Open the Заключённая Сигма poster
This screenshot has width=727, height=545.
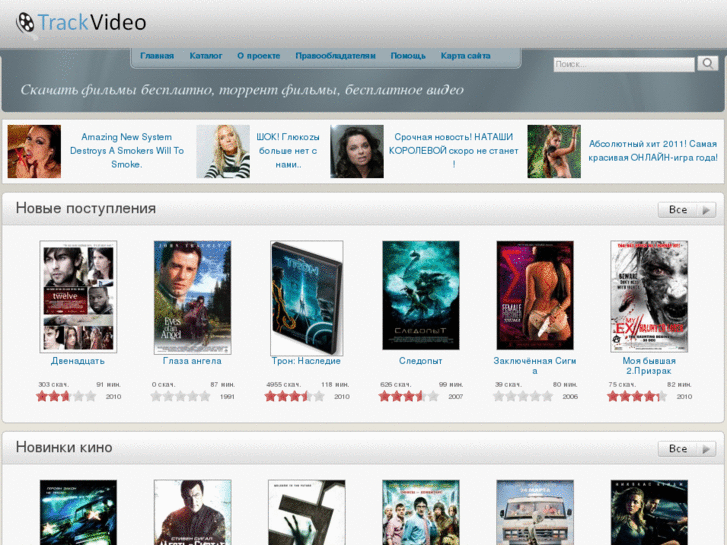click(535, 295)
